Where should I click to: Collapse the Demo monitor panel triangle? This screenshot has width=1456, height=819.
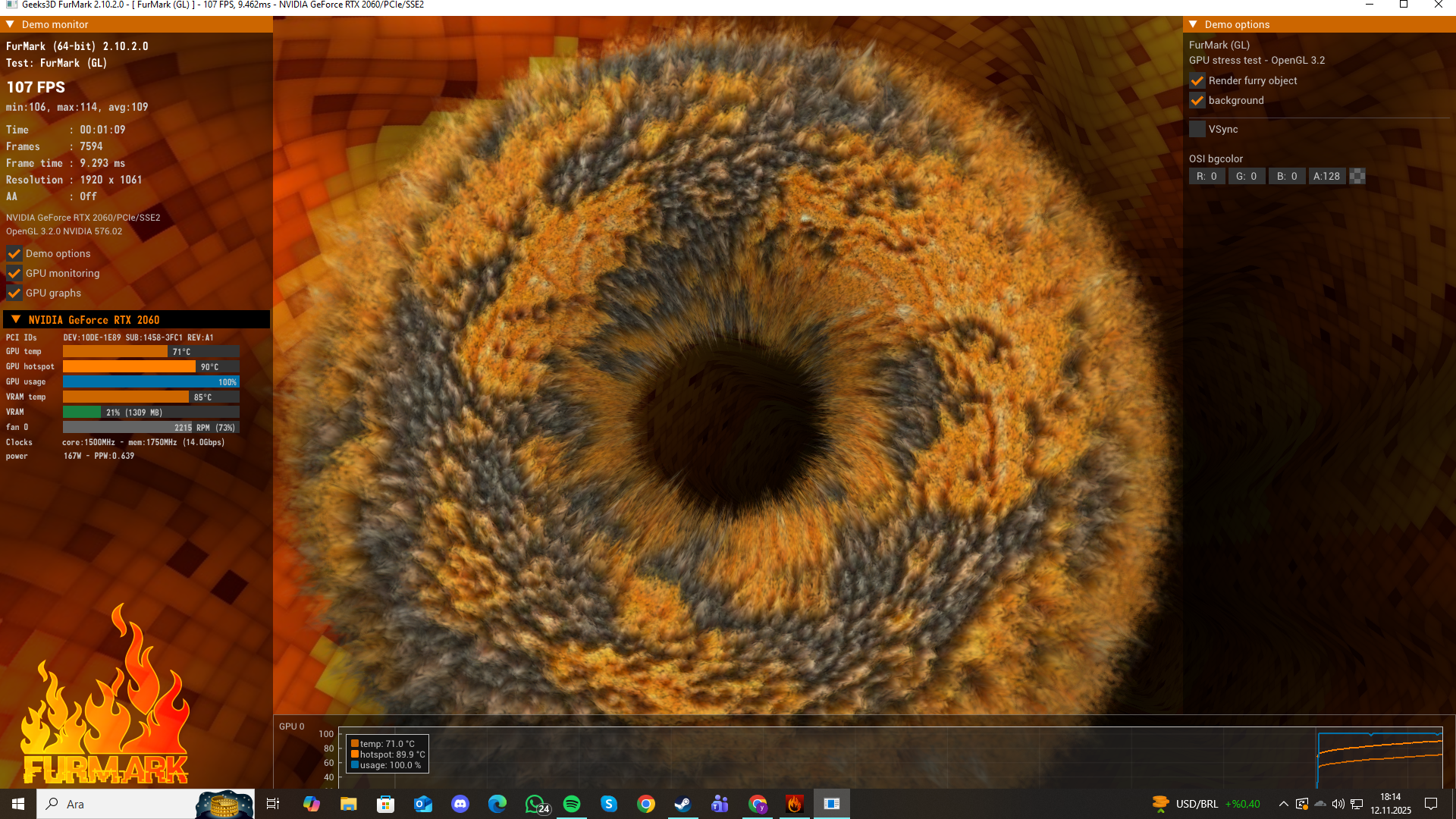[10, 24]
